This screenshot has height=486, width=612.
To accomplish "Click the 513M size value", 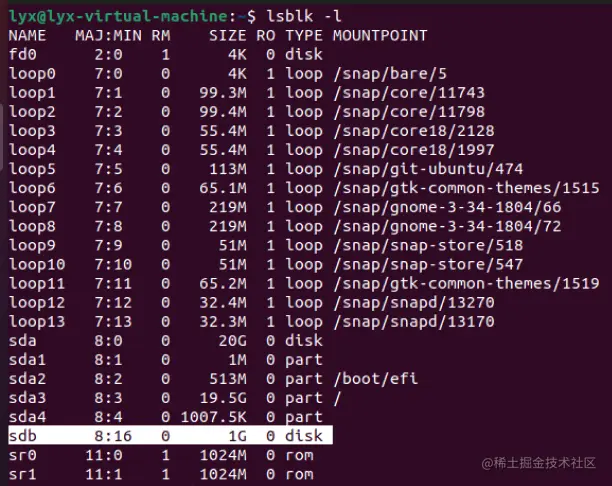I will point(228,379).
